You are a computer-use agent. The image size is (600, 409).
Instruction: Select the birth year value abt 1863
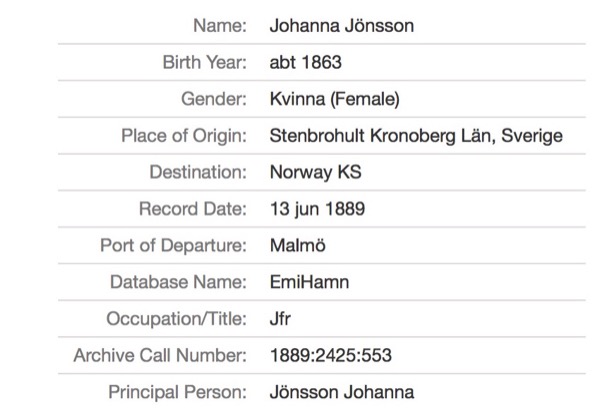pos(306,63)
